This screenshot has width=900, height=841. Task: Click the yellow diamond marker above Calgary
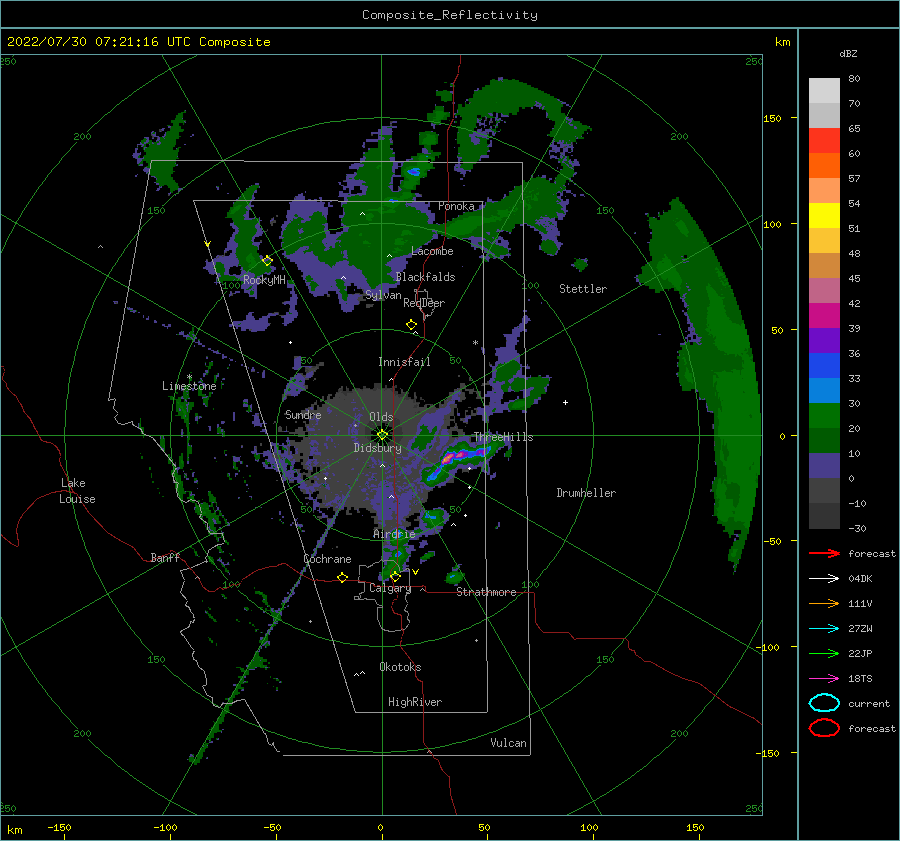pyautogui.click(x=395, y=576)
